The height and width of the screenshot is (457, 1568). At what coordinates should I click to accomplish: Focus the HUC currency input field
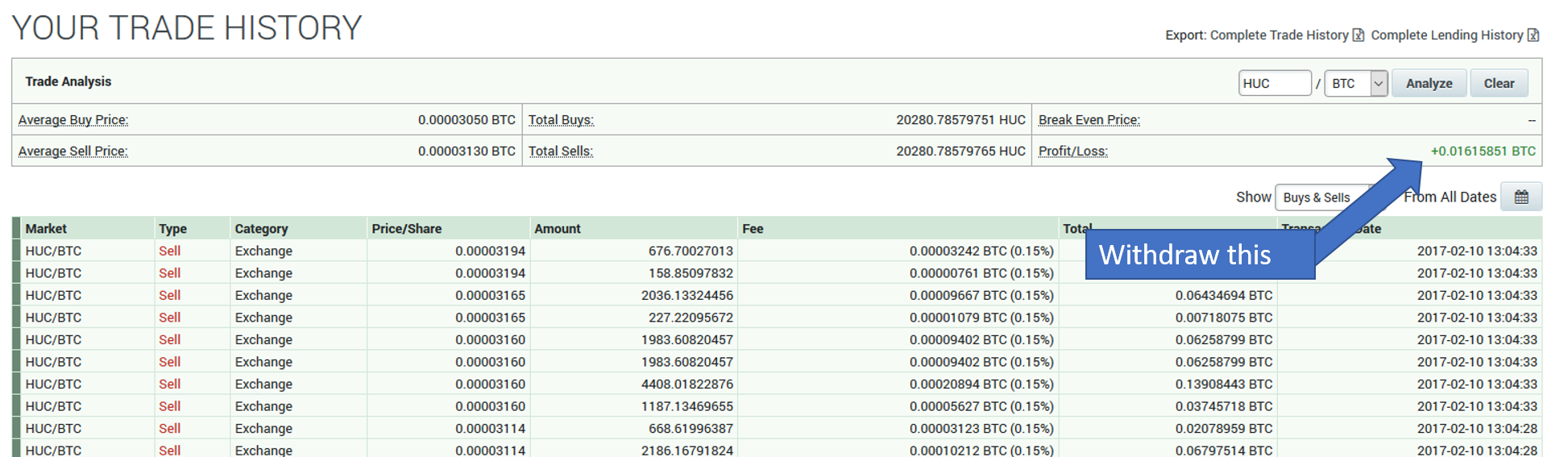1275,83
